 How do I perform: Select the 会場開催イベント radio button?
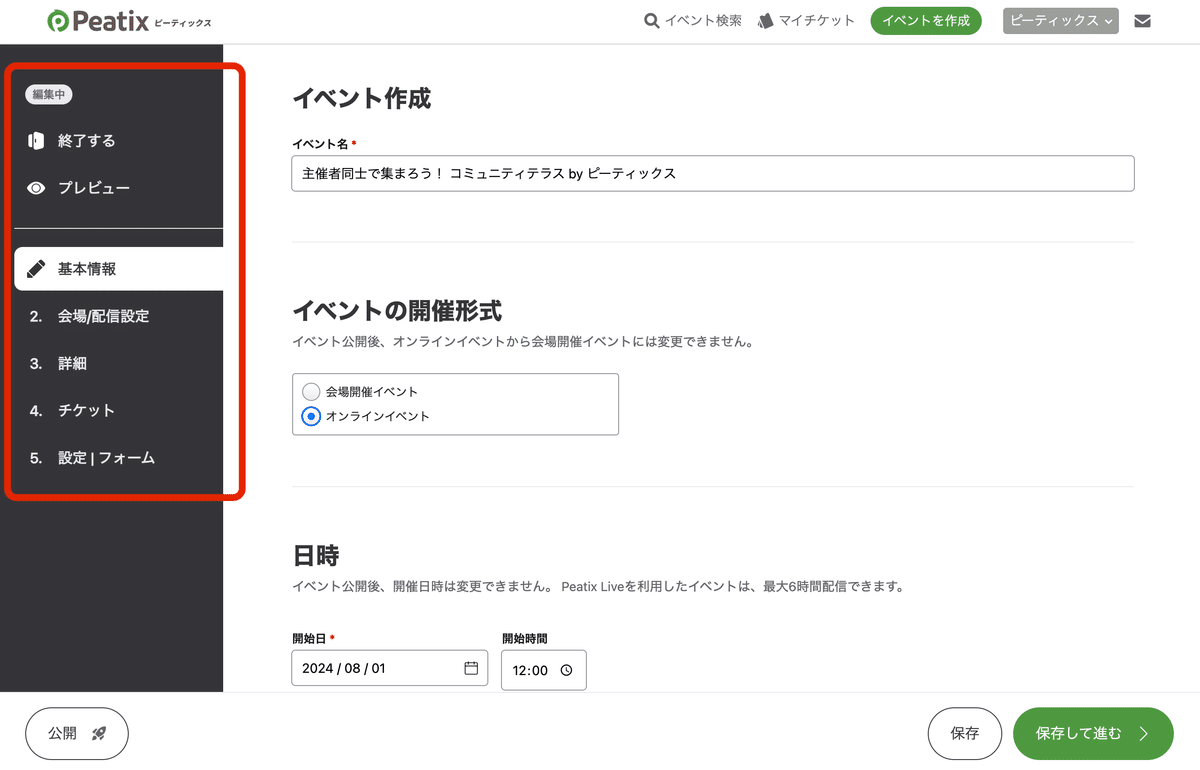pyautogui.click(x=311, y=391)
